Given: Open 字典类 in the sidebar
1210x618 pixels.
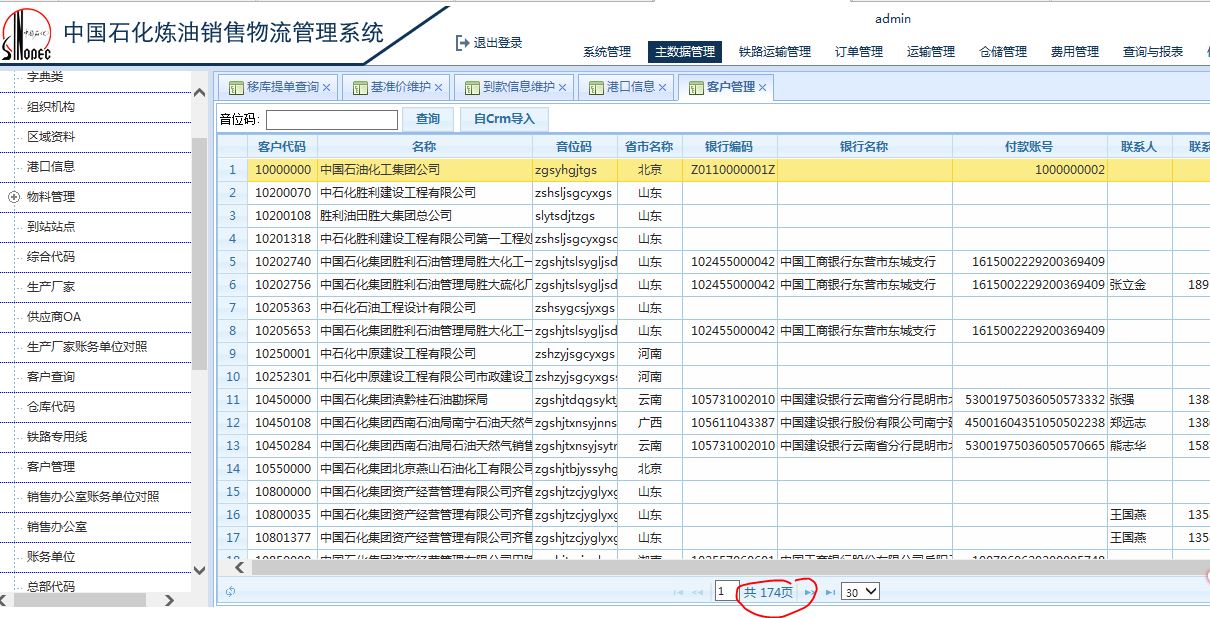Looking at the screenshot, I should point(45,77).
